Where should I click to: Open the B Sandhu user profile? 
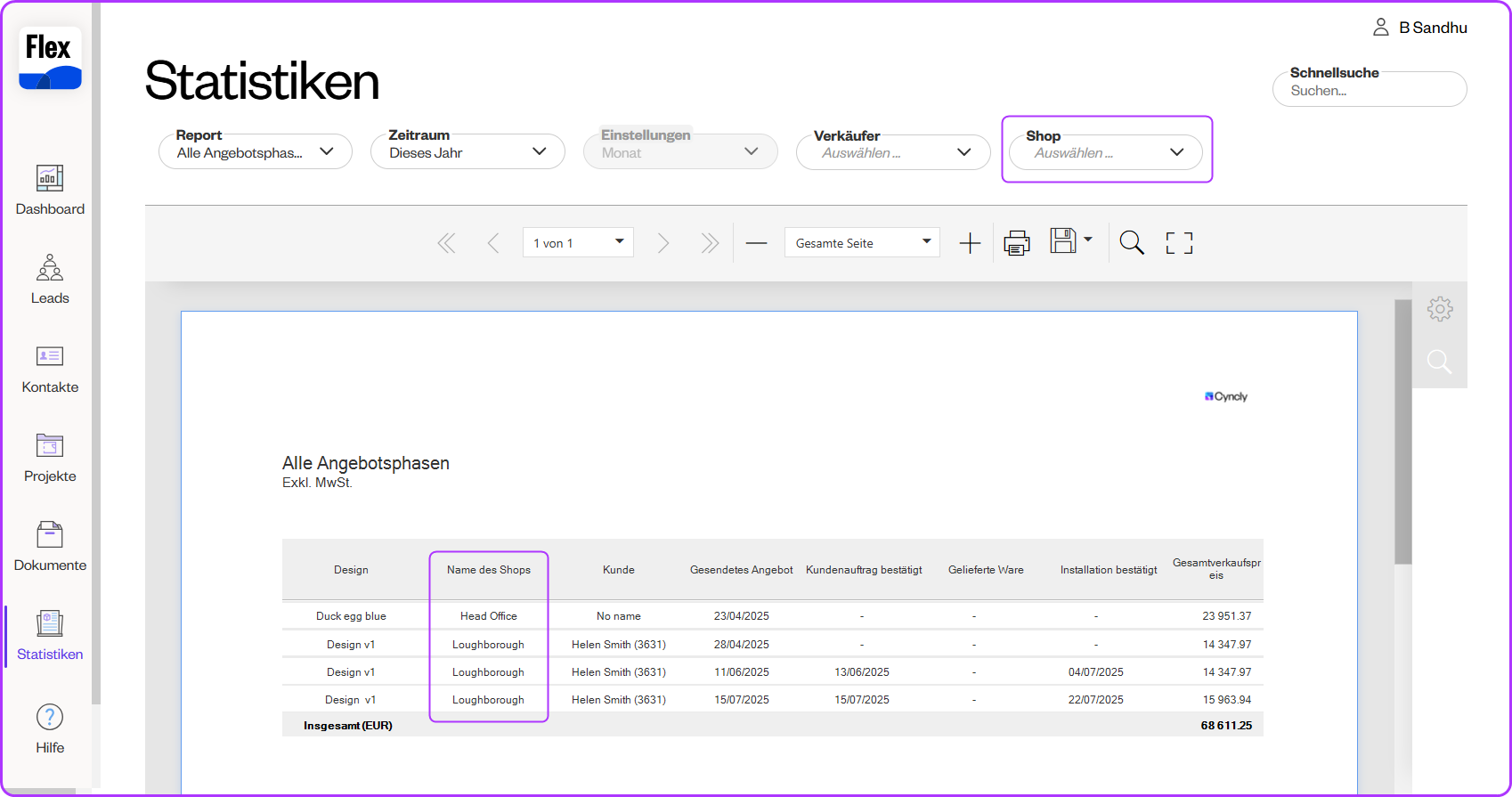pyautogui.click(x=1420, y=28)
